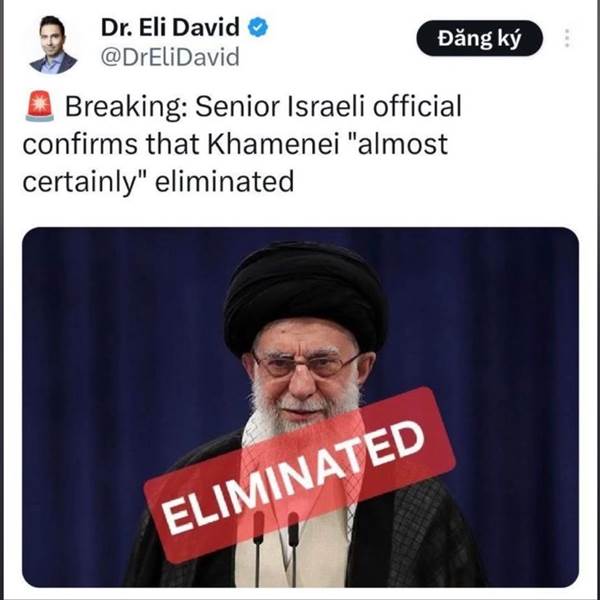Image resolution: width=600 pixels, height=600 pixels.
Task: Visit the @DrEliDavid handle link
Action: [170, 57]
